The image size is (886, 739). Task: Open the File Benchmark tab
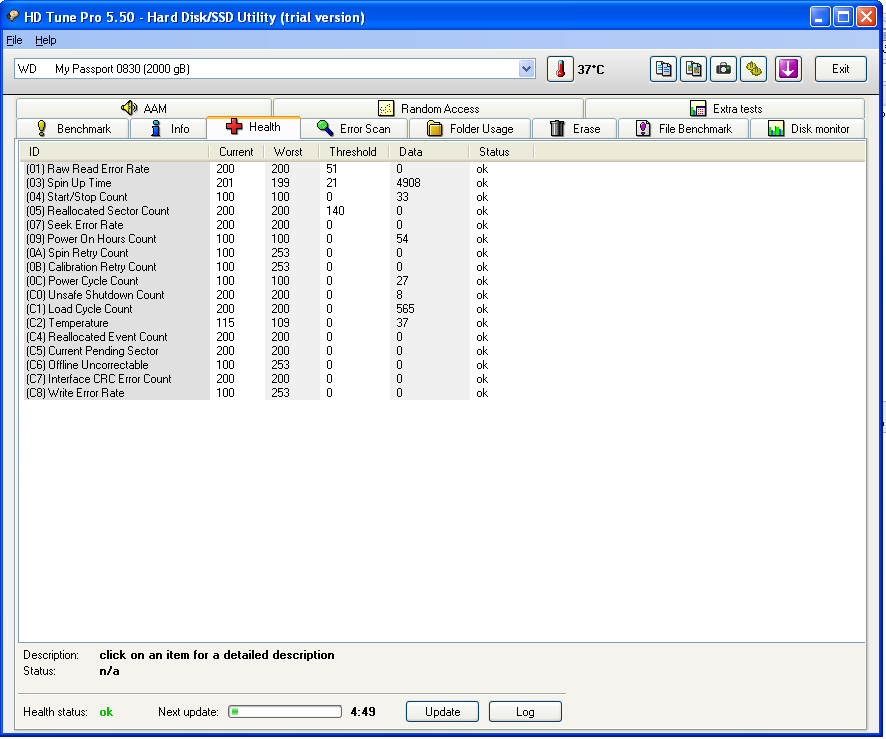pos(684,128)
